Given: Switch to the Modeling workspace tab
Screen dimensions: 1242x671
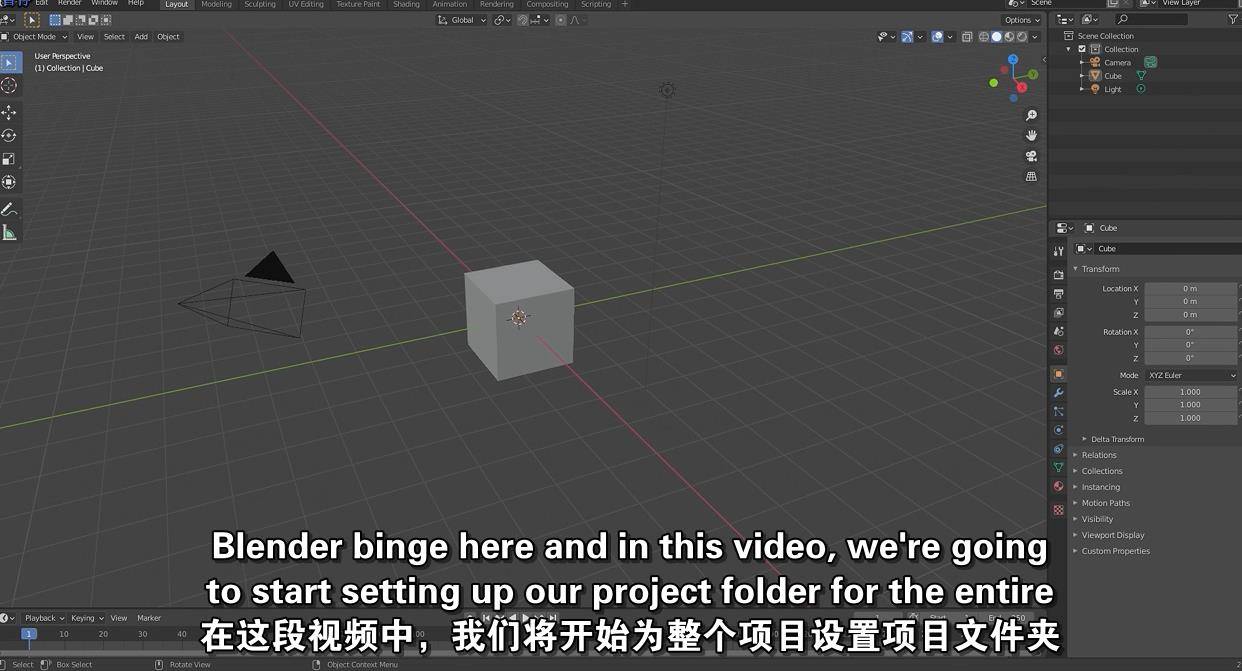Looking at the screenshot, I should [x=216, y=4].
